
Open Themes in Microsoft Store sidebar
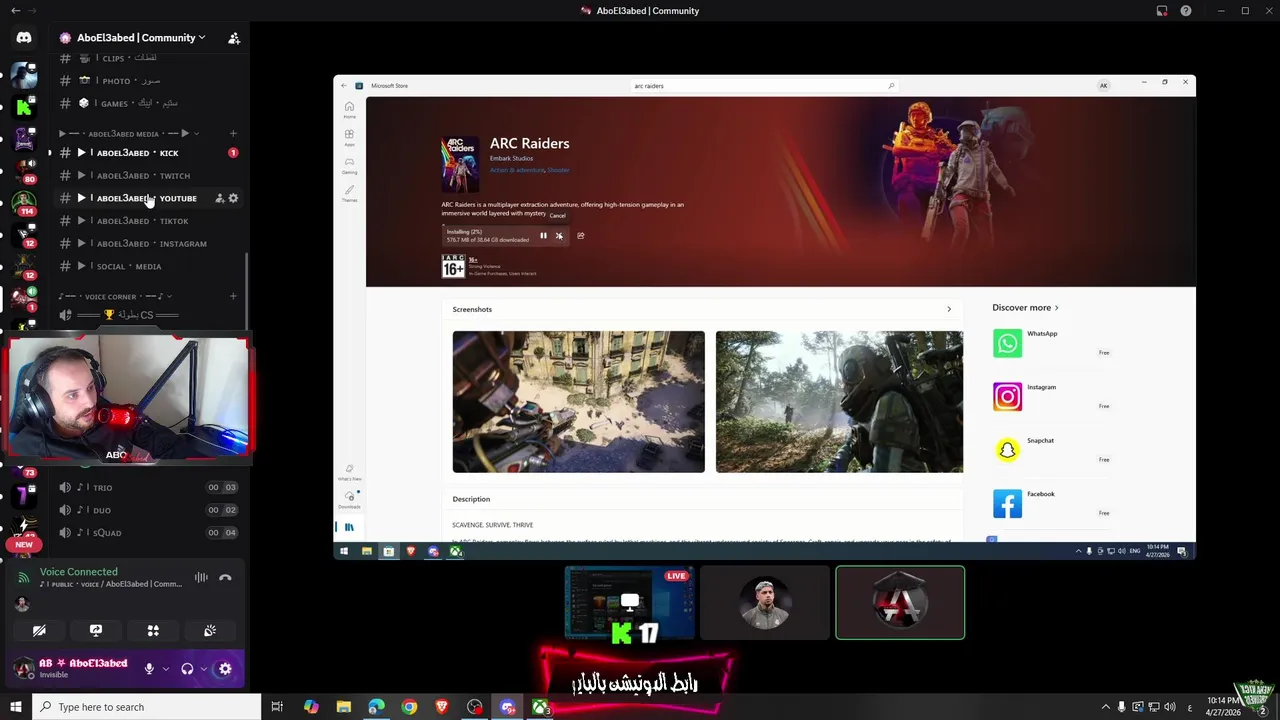[349, 193]
